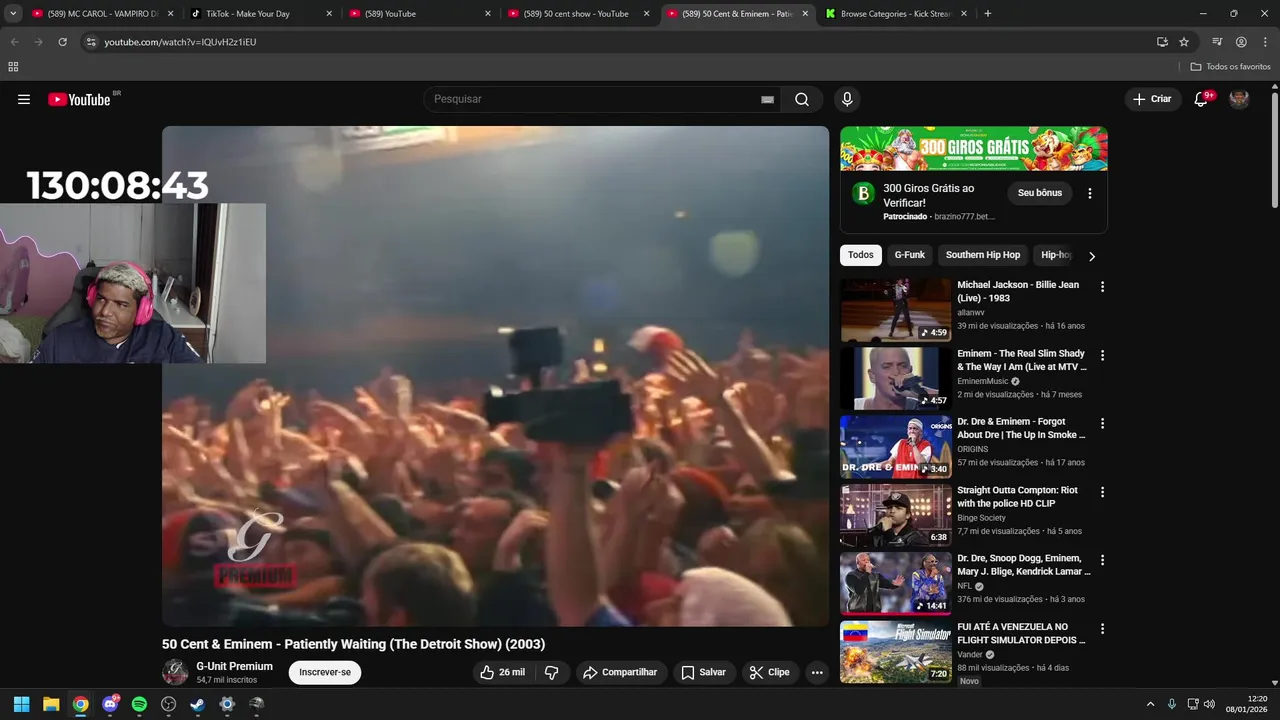This screenshot has height=720, width=1280.
Task: Open the G-Unit Premium channel name link
Action: (234, 666)
